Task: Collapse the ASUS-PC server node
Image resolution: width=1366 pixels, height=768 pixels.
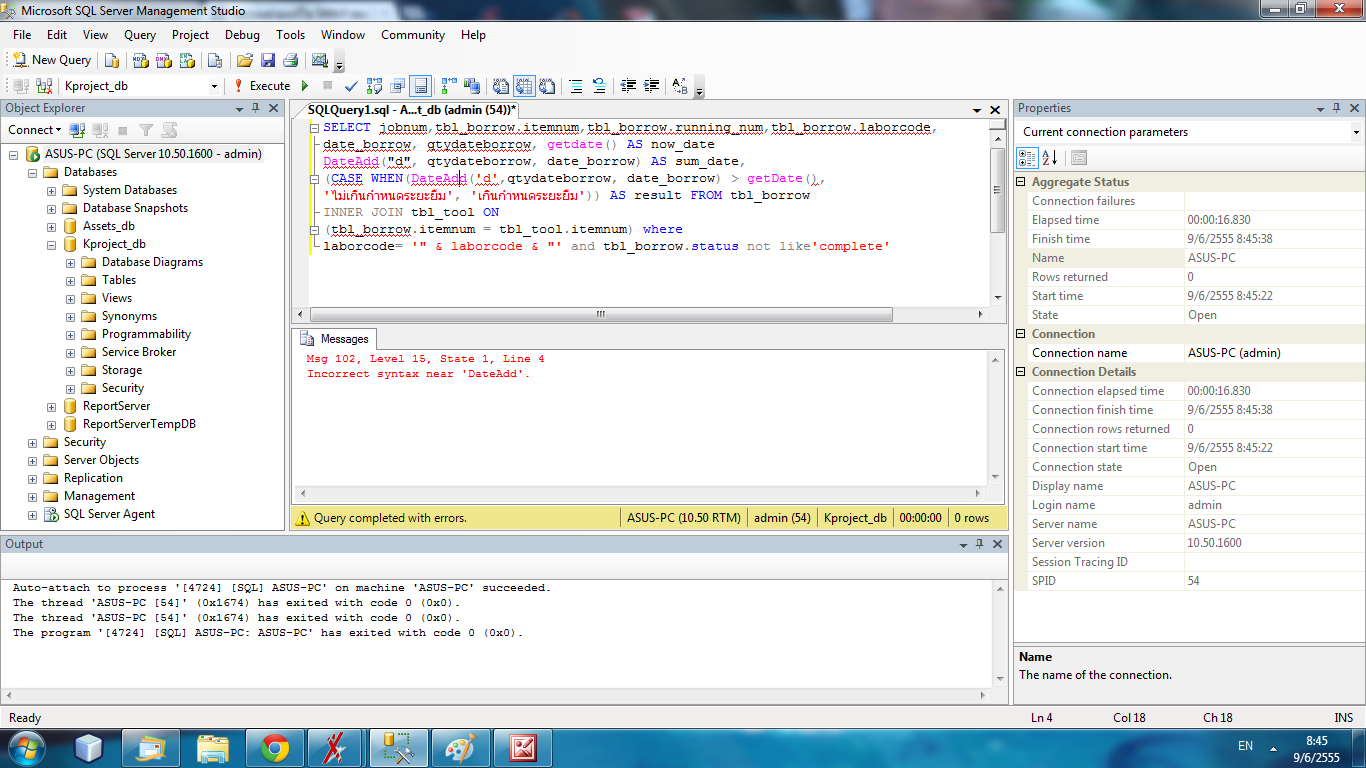Action: [x=14, y=154]
